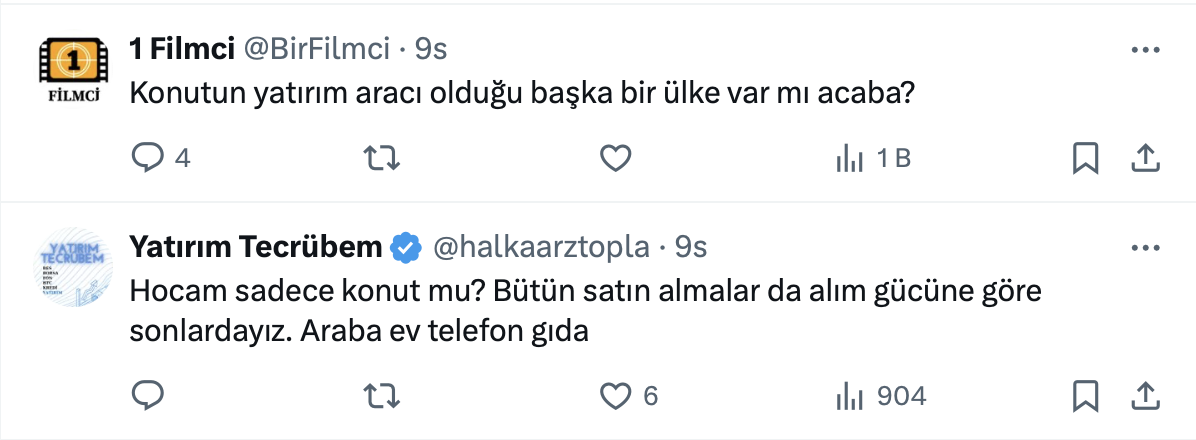Screen dimensions: 1196x440
Task: Open 1 Filmci profile picture
Action: point(72,72)
